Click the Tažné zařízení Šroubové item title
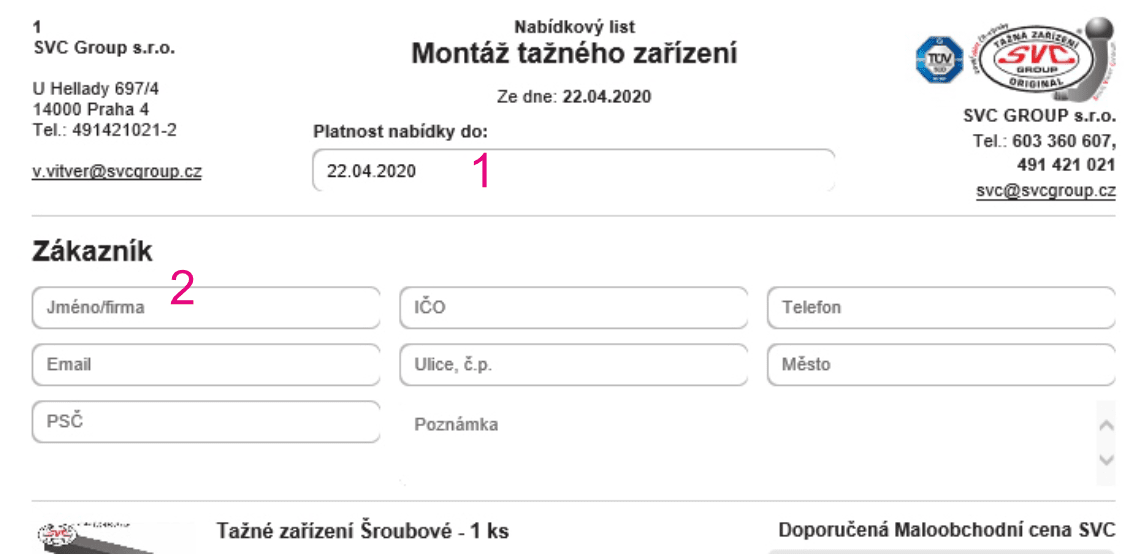The height and width of the screenshot is (560, 1141). tap(363, 532)
